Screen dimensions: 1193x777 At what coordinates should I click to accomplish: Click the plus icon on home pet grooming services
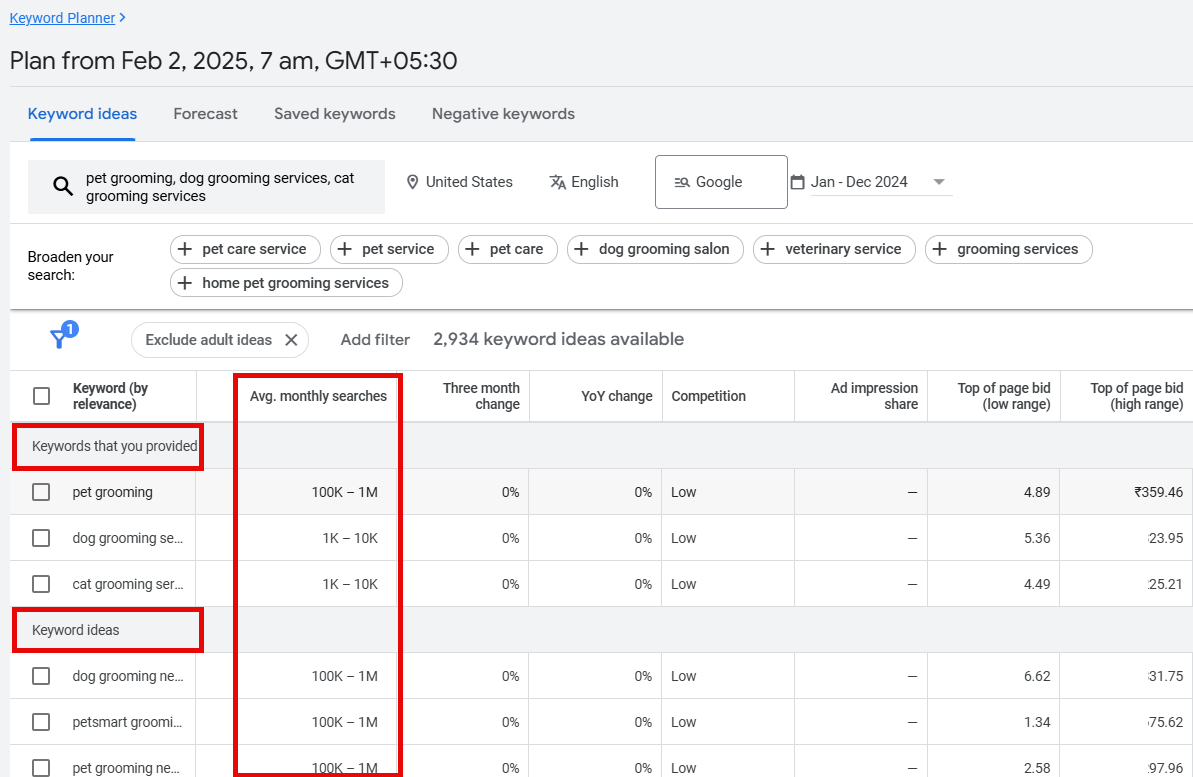pyautogui.click(x=184, y=283)
